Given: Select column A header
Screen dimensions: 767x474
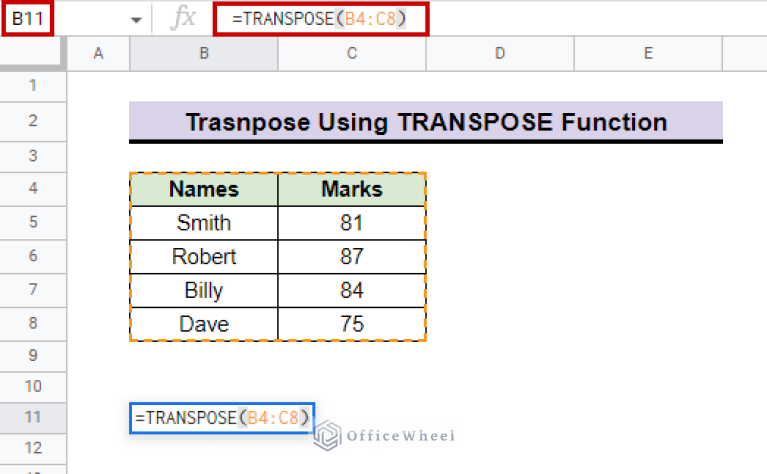Looking at the screenshot, I should [98, 53].
